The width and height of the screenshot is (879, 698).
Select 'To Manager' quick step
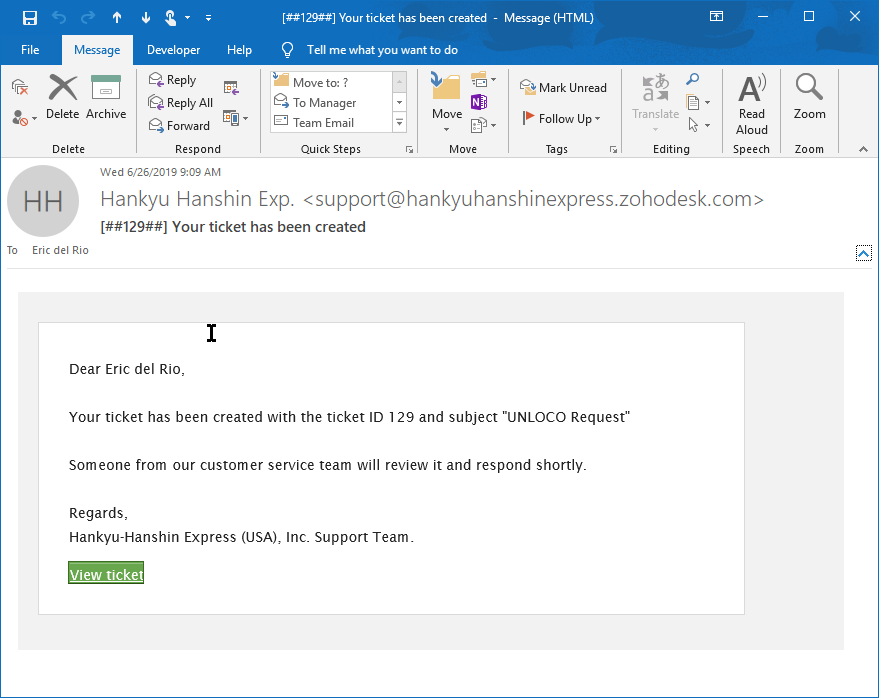click(x=331, y=103)
